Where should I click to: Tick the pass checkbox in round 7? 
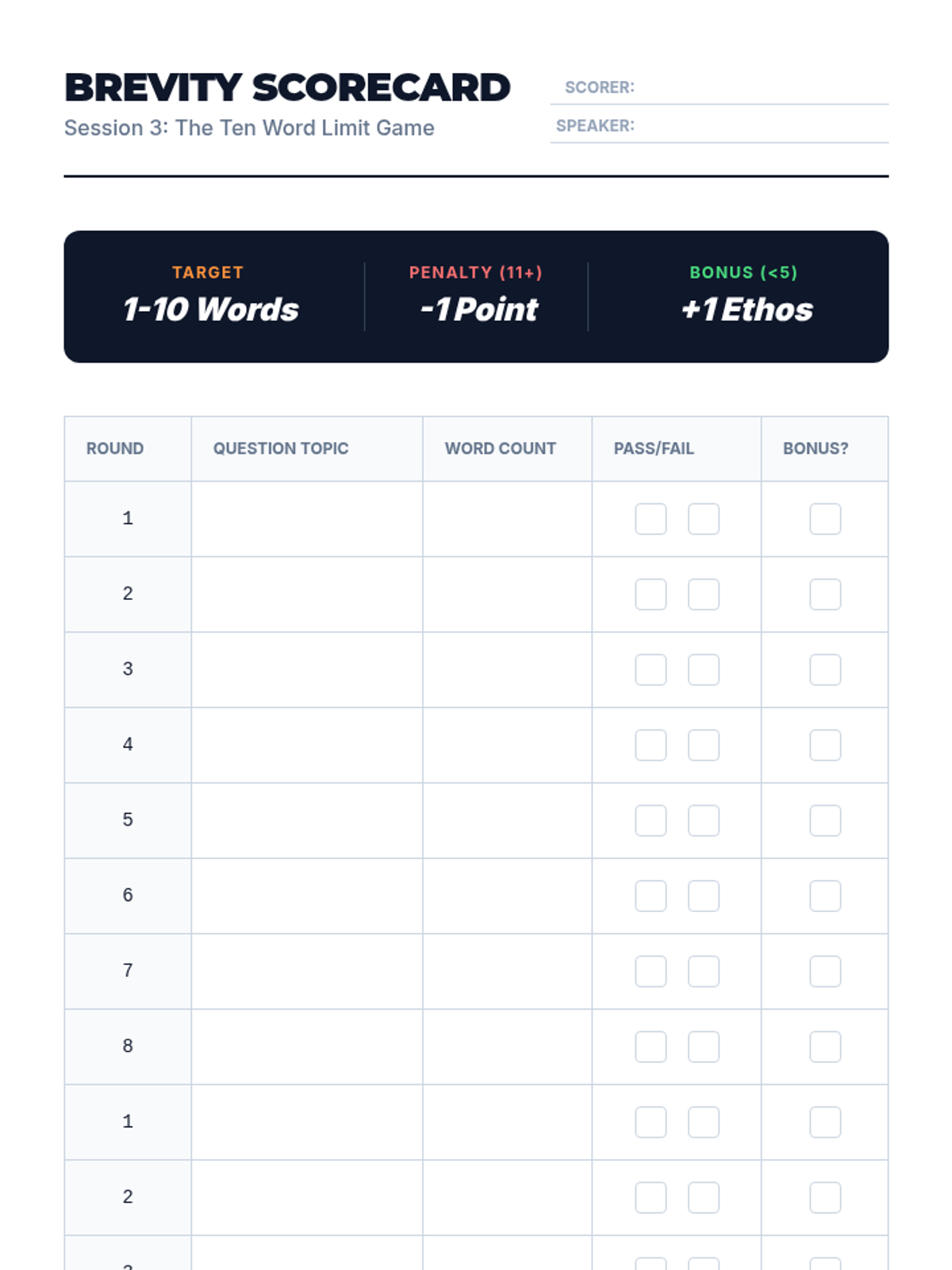651,972
